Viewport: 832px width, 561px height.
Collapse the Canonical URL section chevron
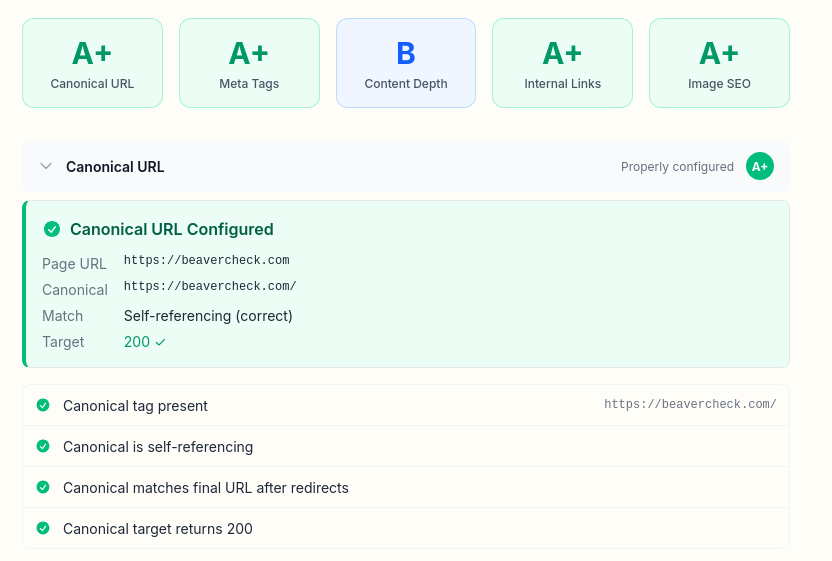(x=46, y=167)
